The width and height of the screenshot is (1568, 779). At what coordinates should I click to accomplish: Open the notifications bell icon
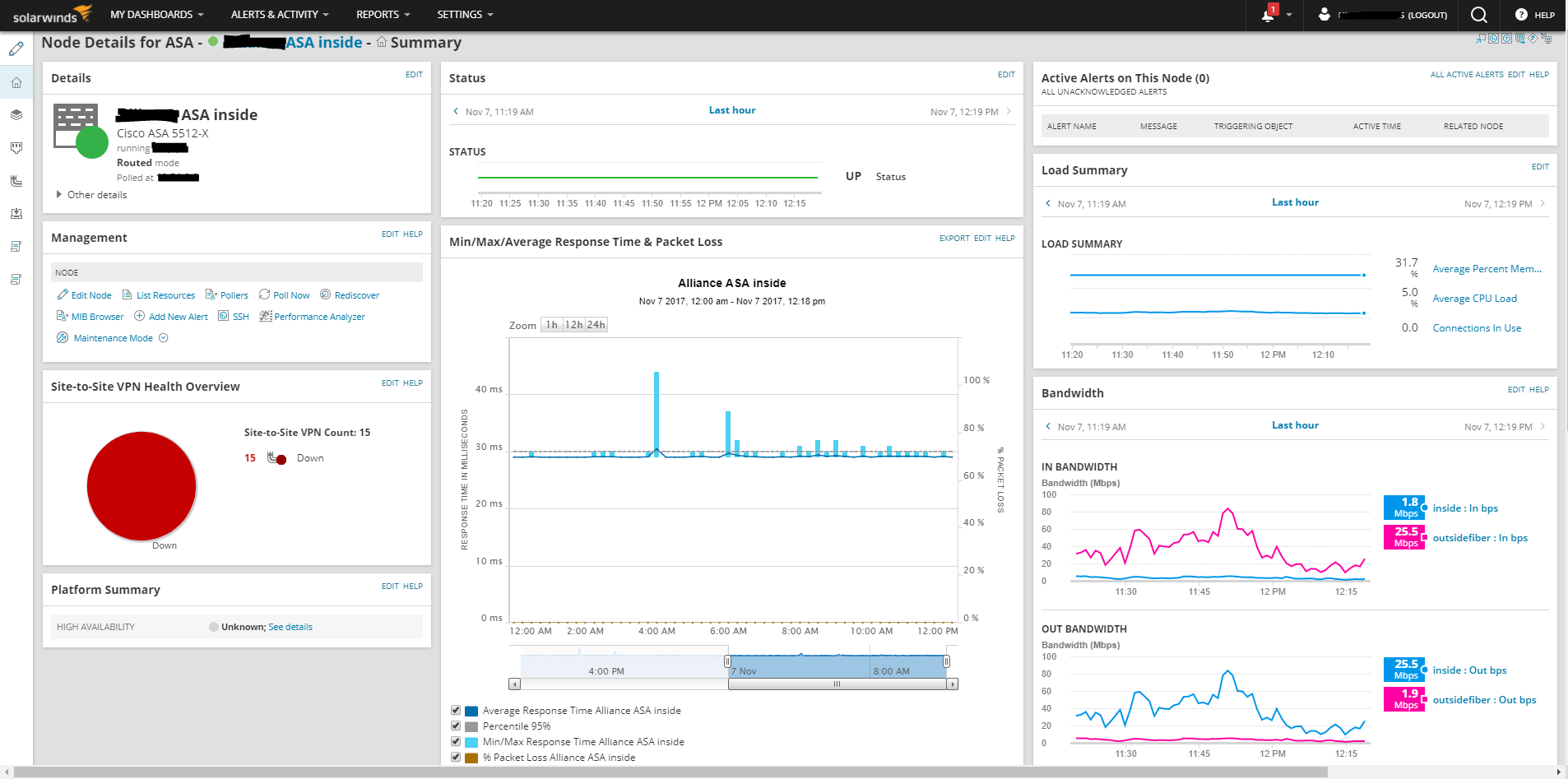[x=1269, y=14]
